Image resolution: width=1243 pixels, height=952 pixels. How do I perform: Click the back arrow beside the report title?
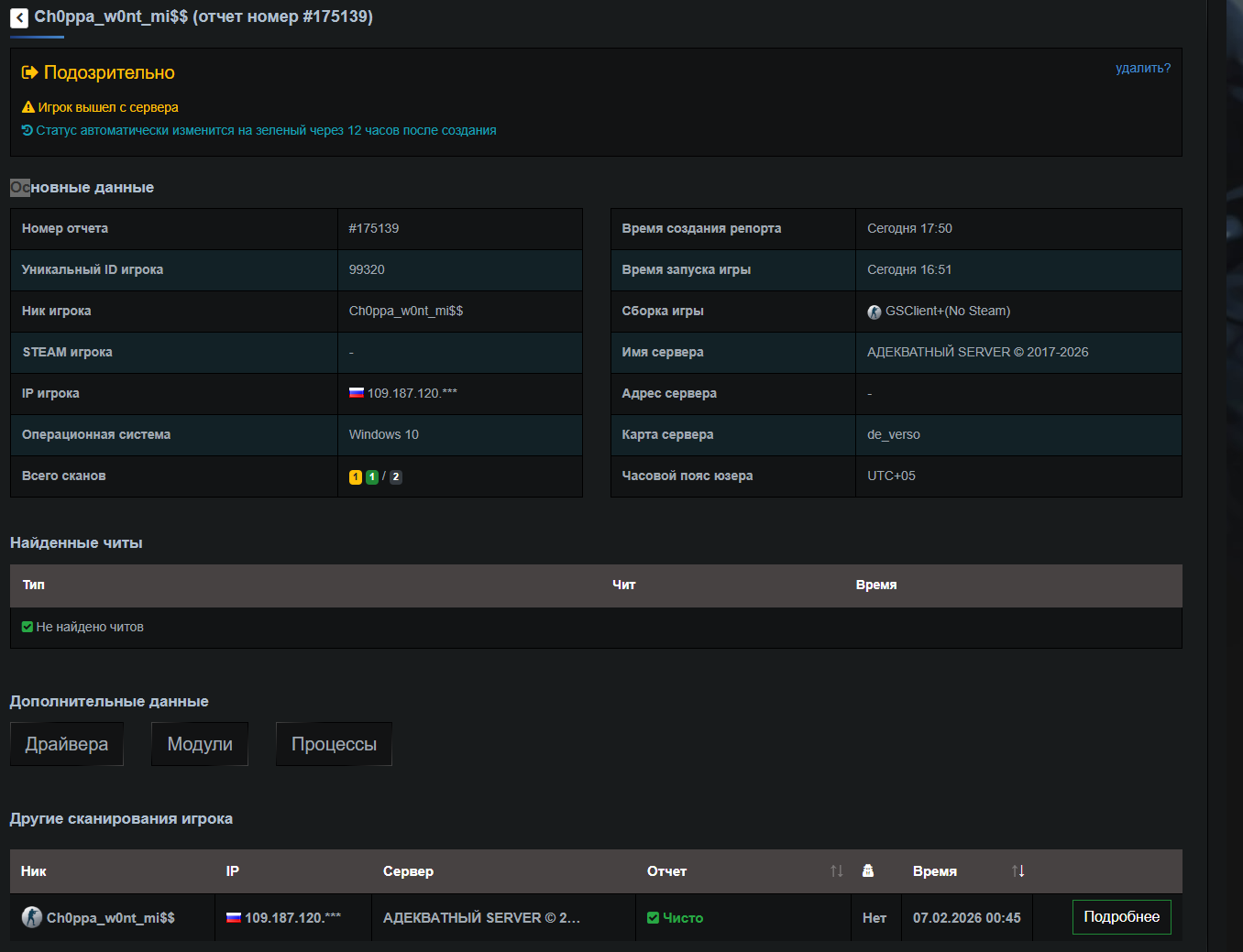click(19, 17)
